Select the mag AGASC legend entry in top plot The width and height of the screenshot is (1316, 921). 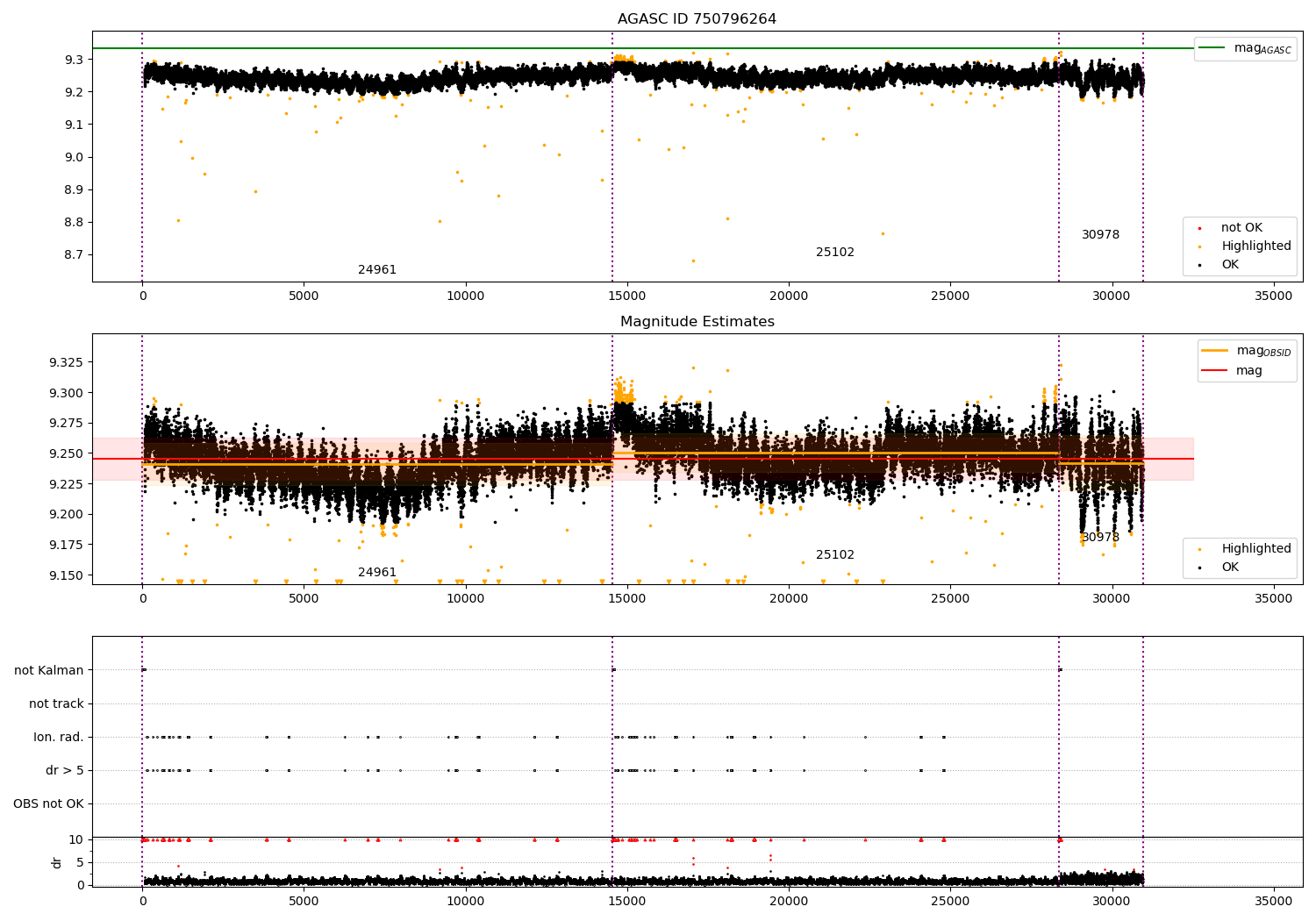[x=1246, y=49]
